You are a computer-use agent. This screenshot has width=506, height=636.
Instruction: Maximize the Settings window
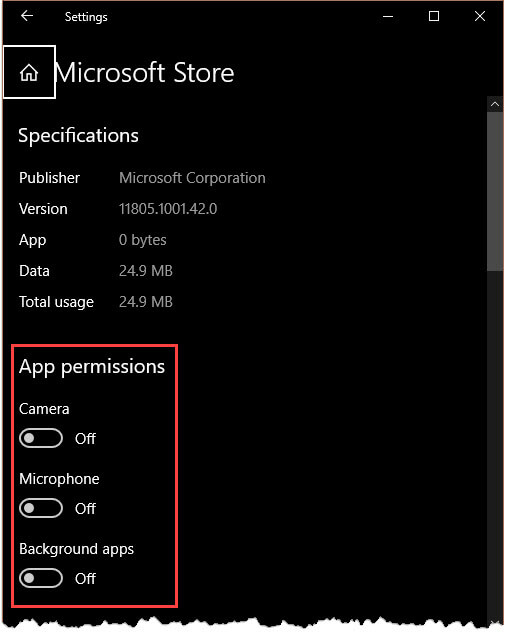[x=434, y=17]
